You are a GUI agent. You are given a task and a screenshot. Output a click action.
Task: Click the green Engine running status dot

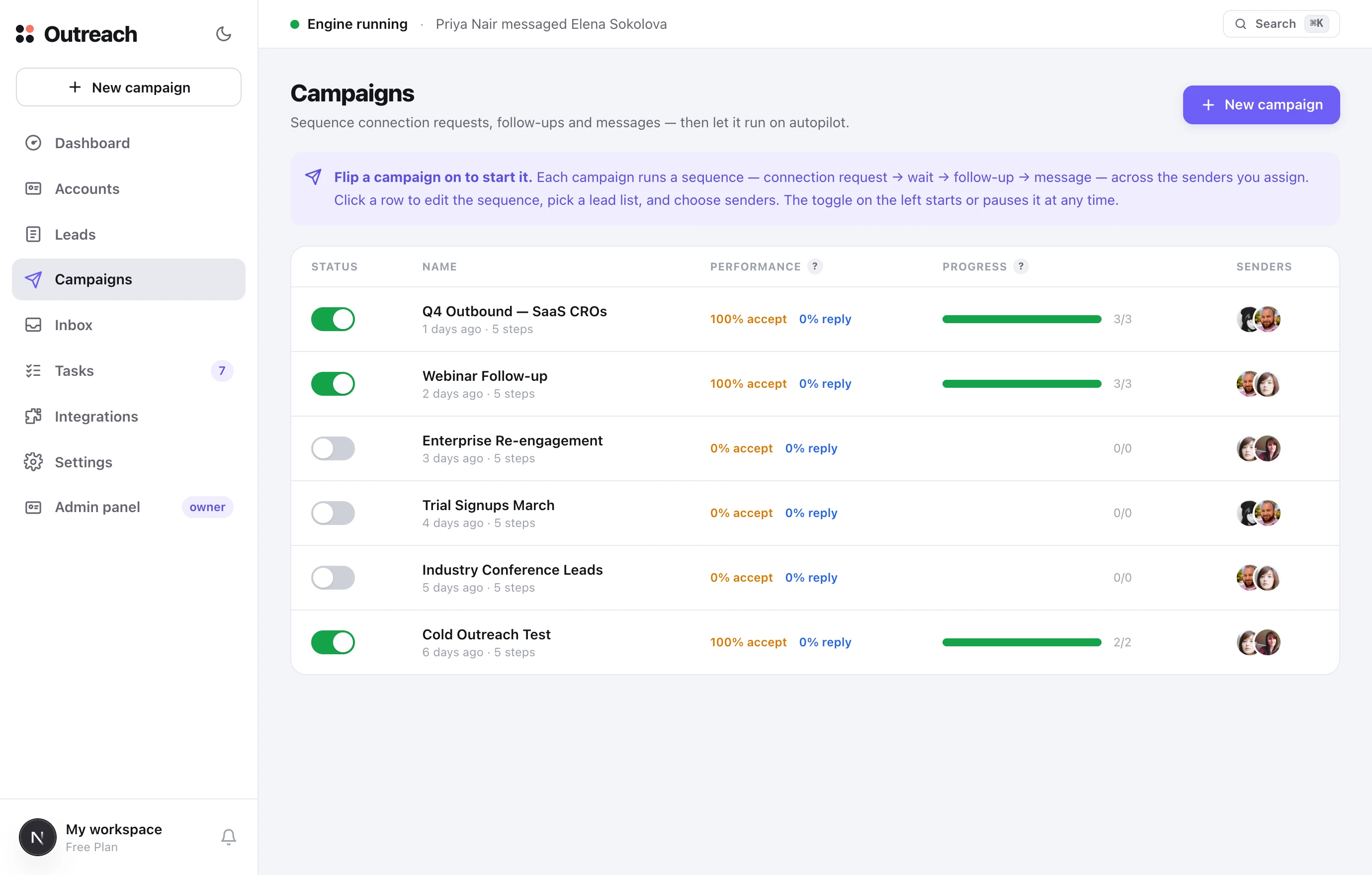[295, 24]
